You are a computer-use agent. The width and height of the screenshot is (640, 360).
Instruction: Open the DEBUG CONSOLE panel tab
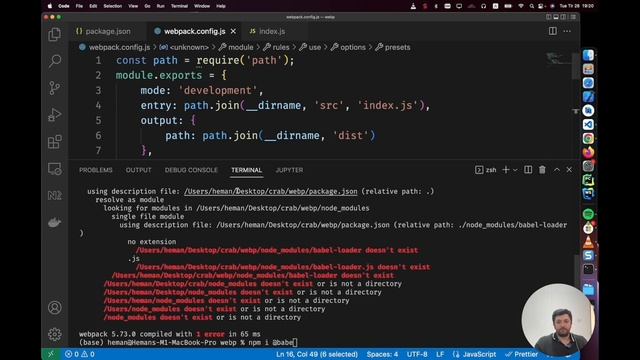click(191, 170)
